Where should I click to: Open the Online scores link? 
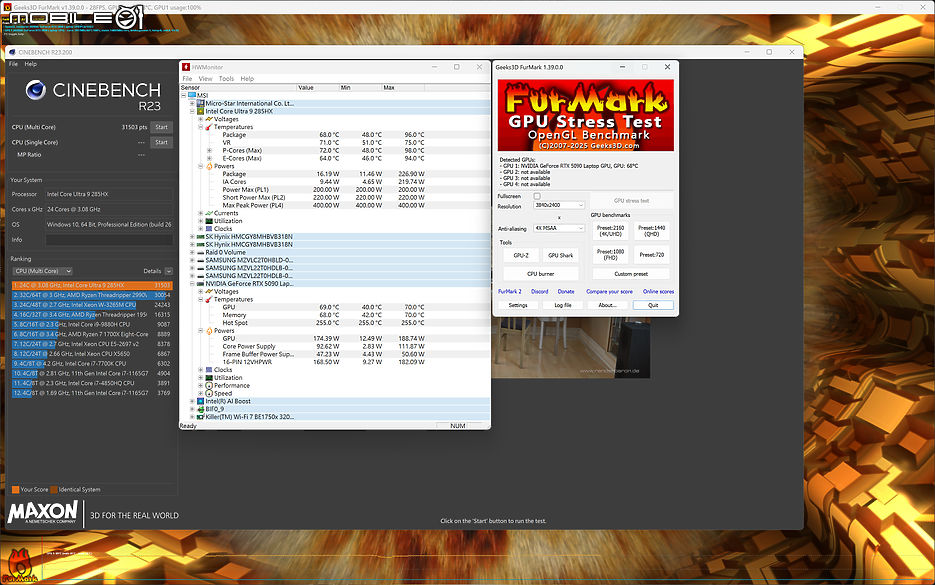coord(658,292)
